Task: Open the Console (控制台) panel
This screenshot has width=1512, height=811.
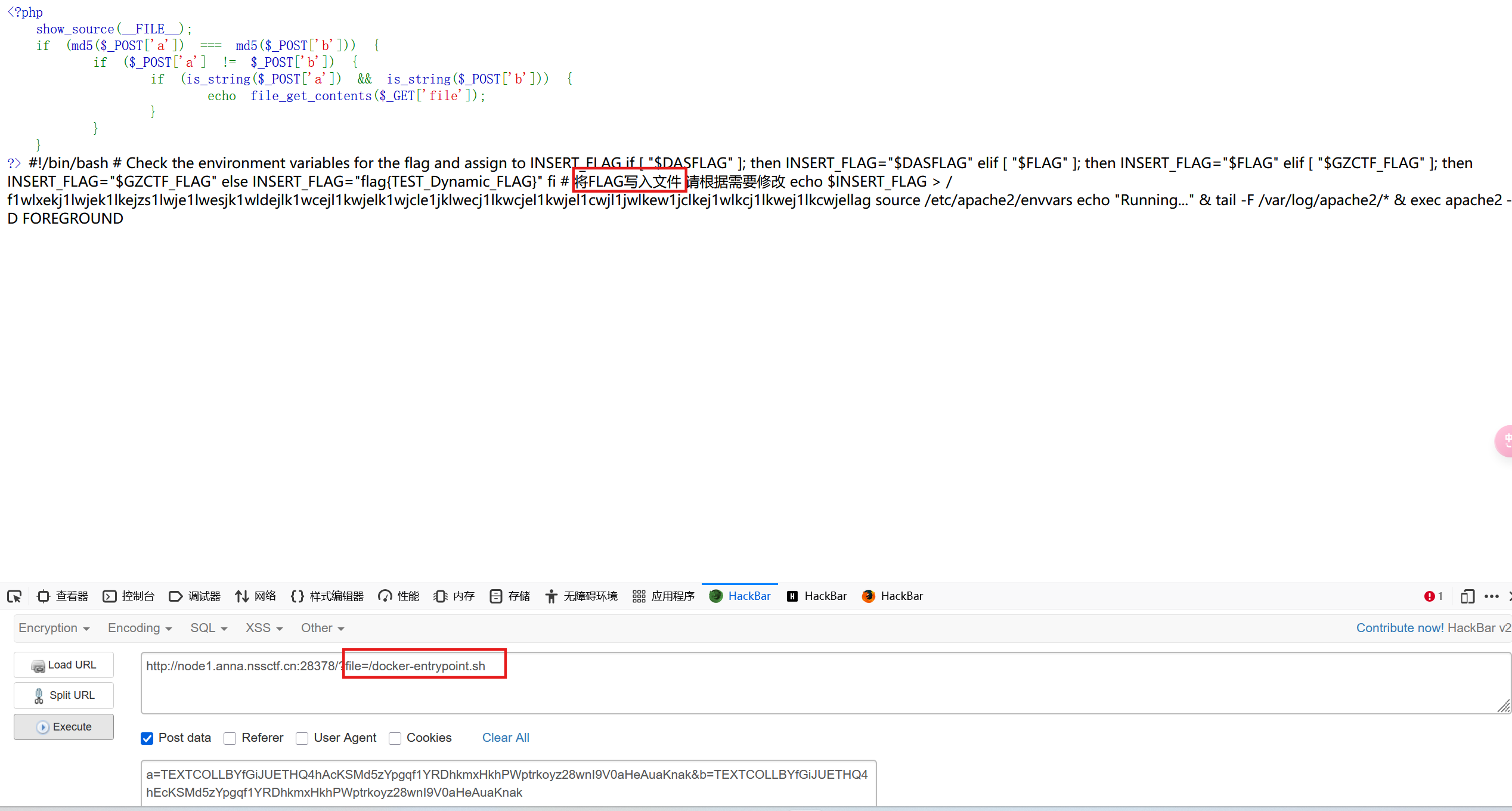Action: pos(129,596)
